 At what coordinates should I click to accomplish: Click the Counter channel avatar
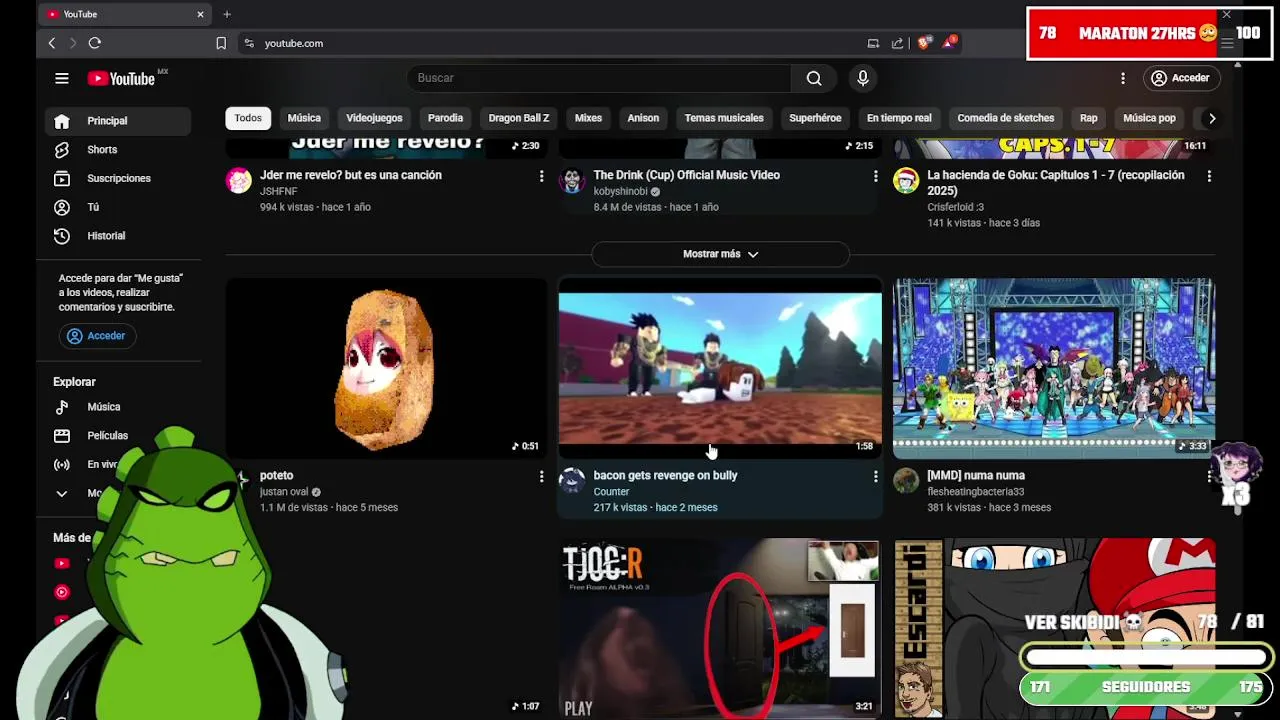click(x=572, y=481)
